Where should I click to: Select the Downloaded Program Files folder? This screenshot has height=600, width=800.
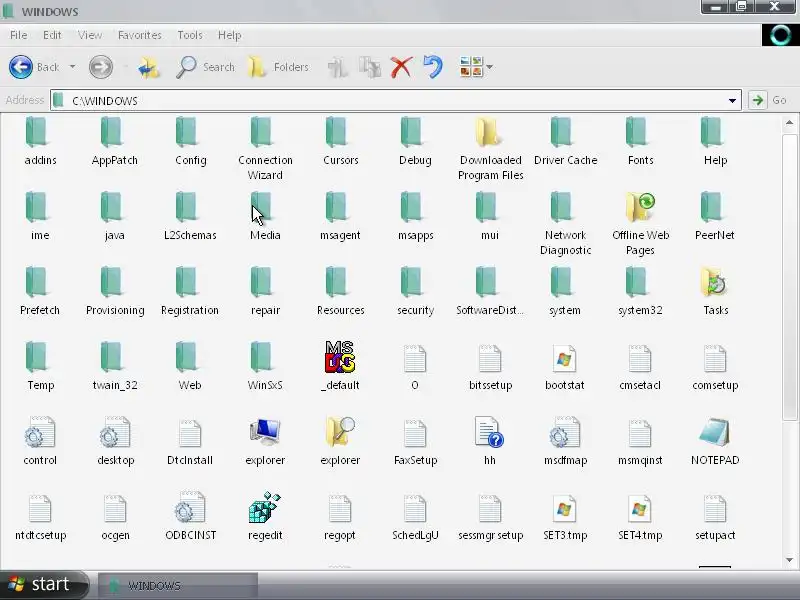(489, 132)
